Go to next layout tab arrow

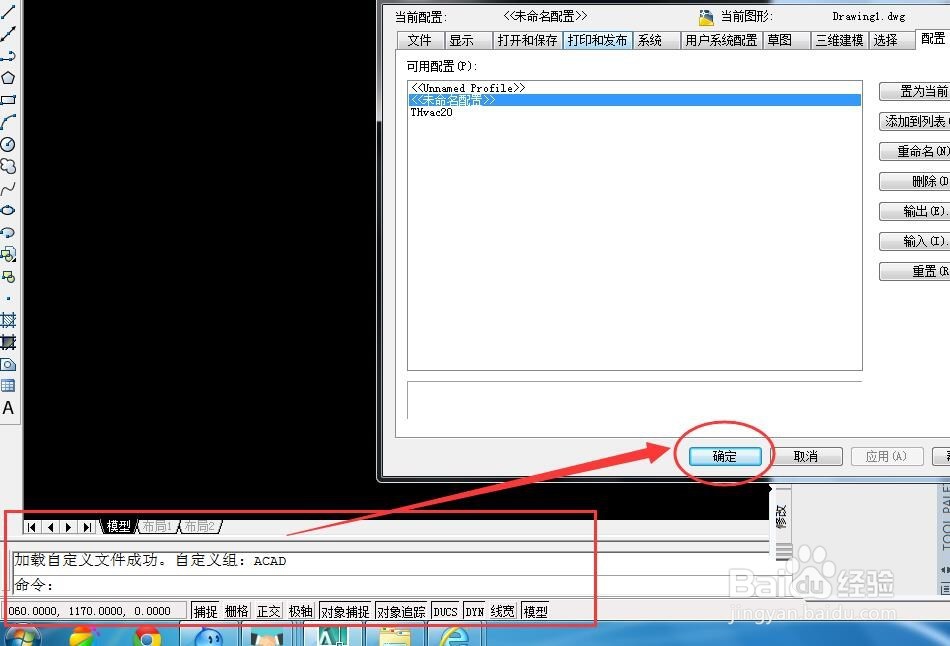tap(68, 527)
